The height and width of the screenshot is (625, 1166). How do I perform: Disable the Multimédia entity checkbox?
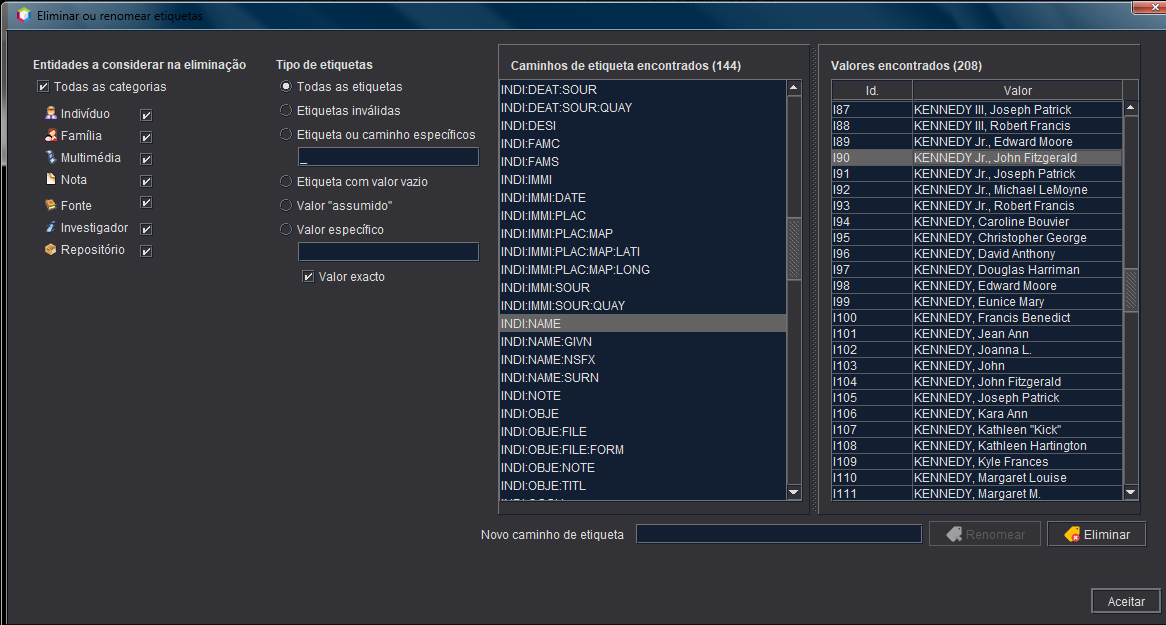146,159
